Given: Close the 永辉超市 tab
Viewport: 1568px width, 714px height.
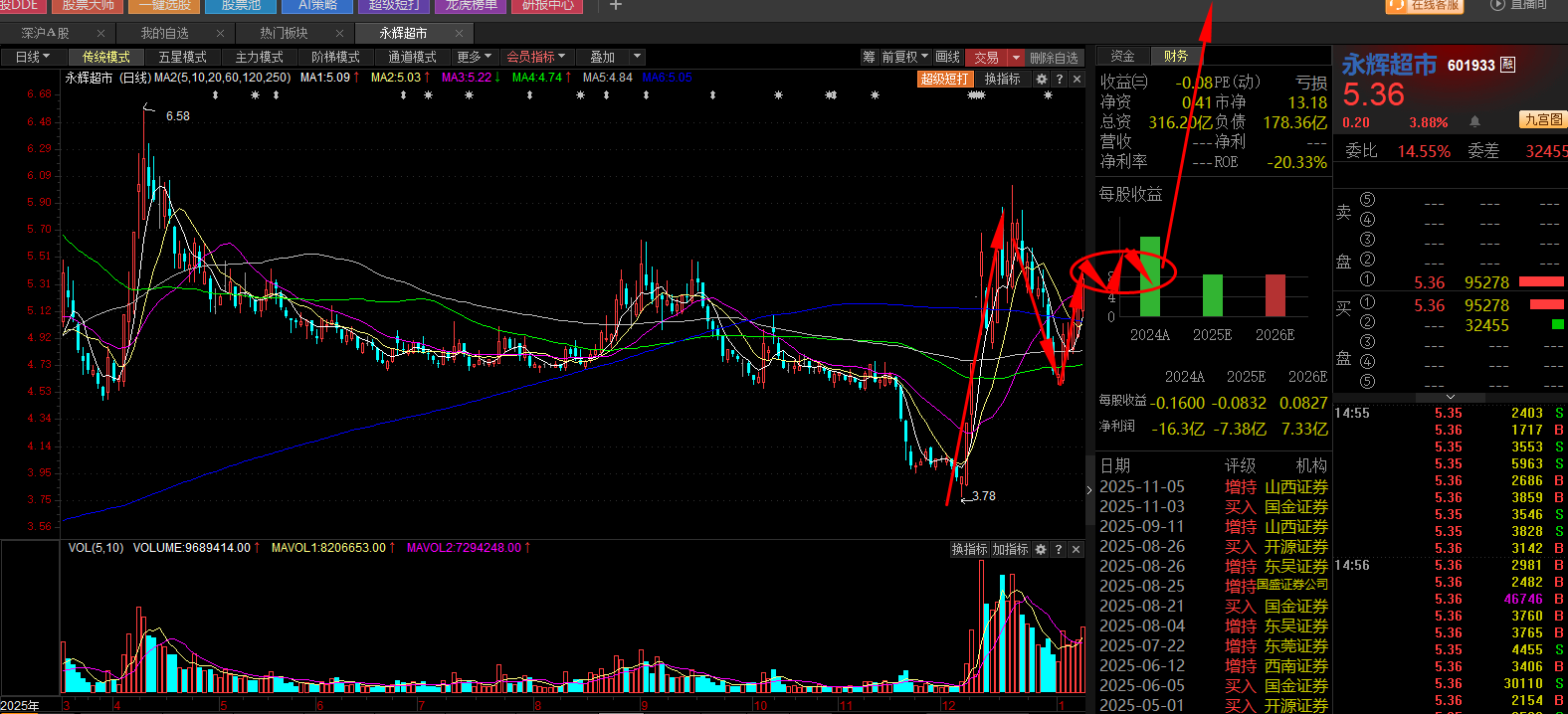Looking at the screenshot, I should pos(459,33).
